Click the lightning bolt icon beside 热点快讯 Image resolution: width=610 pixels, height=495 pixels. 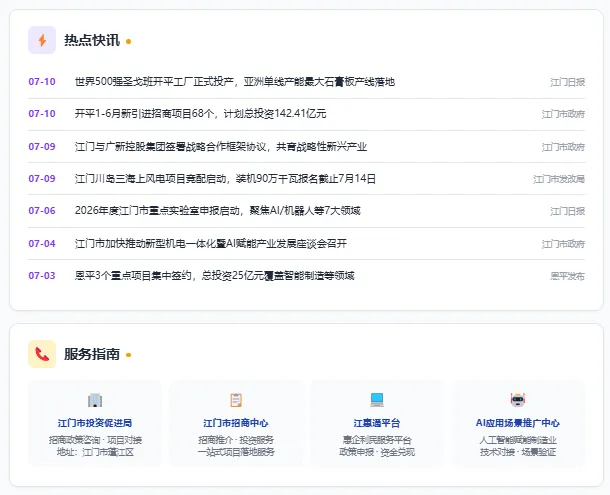tap(42, 40)
